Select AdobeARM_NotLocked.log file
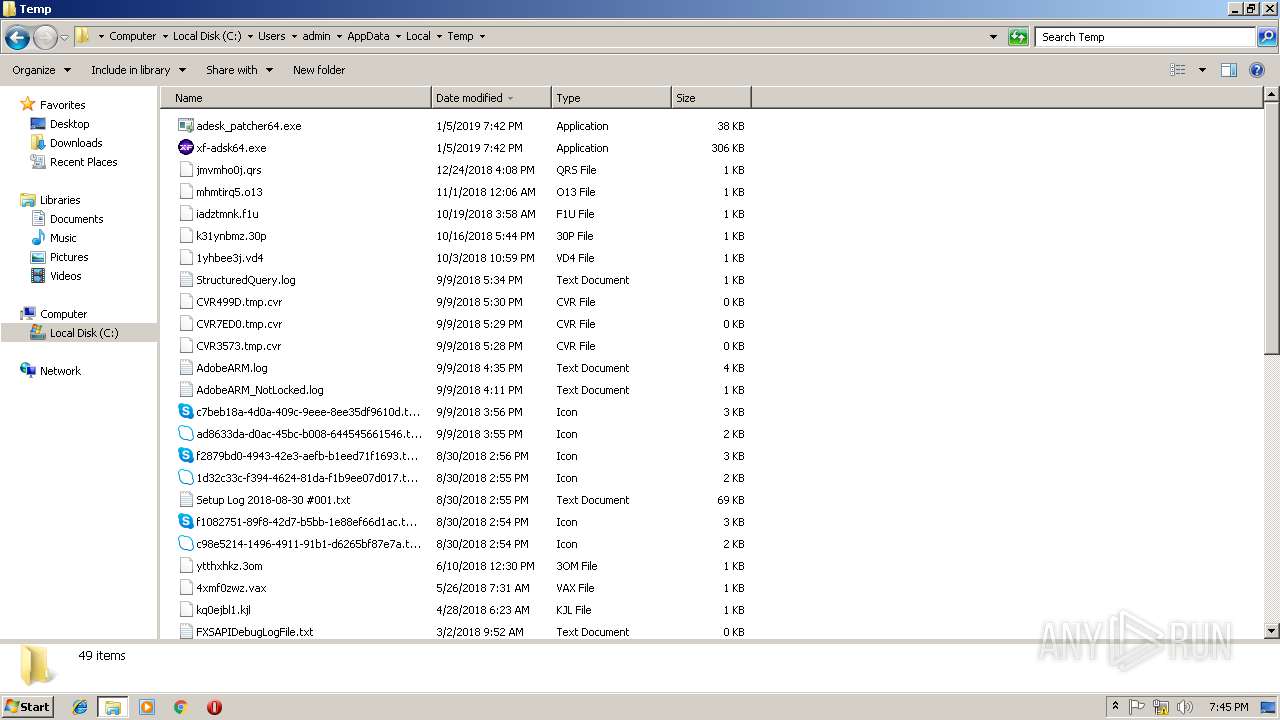Image resolution: width=1280 pixels, height=720 pixels. (x=260, y=390)
